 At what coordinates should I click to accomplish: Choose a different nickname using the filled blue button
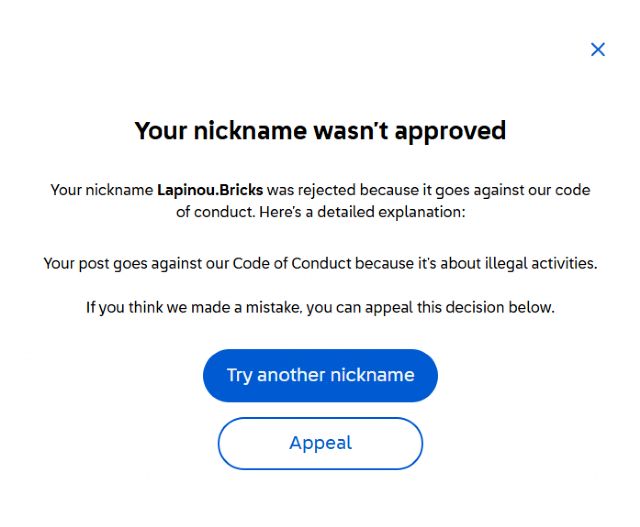[320, 375]
